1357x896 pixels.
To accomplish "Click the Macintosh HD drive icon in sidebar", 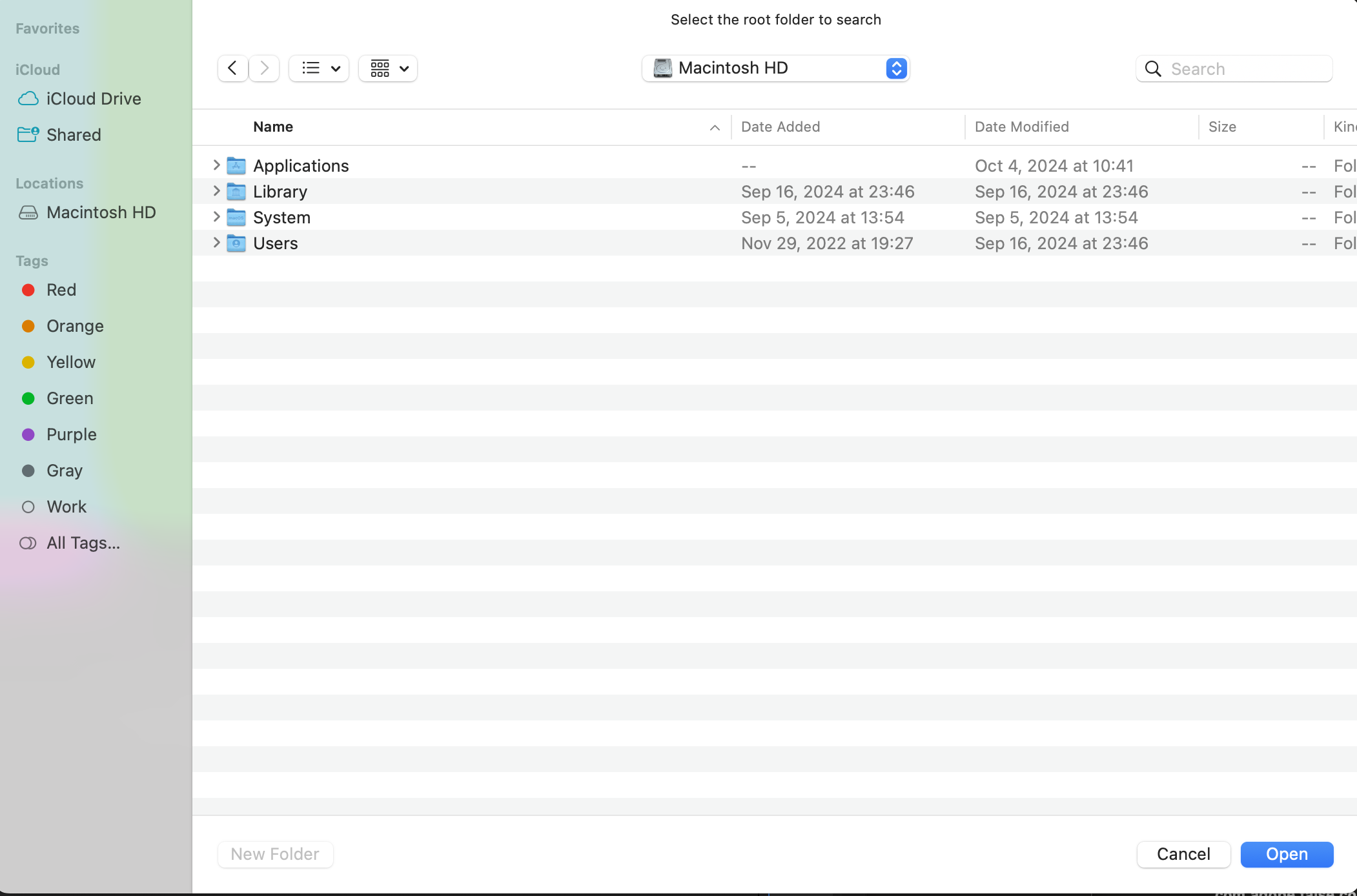I will tap(28, 212).
